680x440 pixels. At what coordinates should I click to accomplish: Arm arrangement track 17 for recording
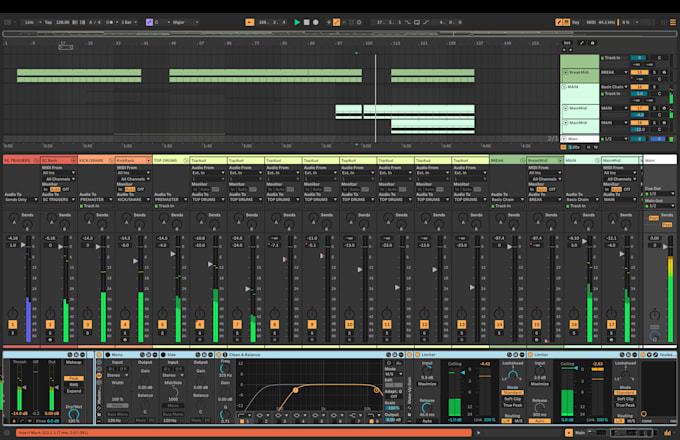[664, 108]
